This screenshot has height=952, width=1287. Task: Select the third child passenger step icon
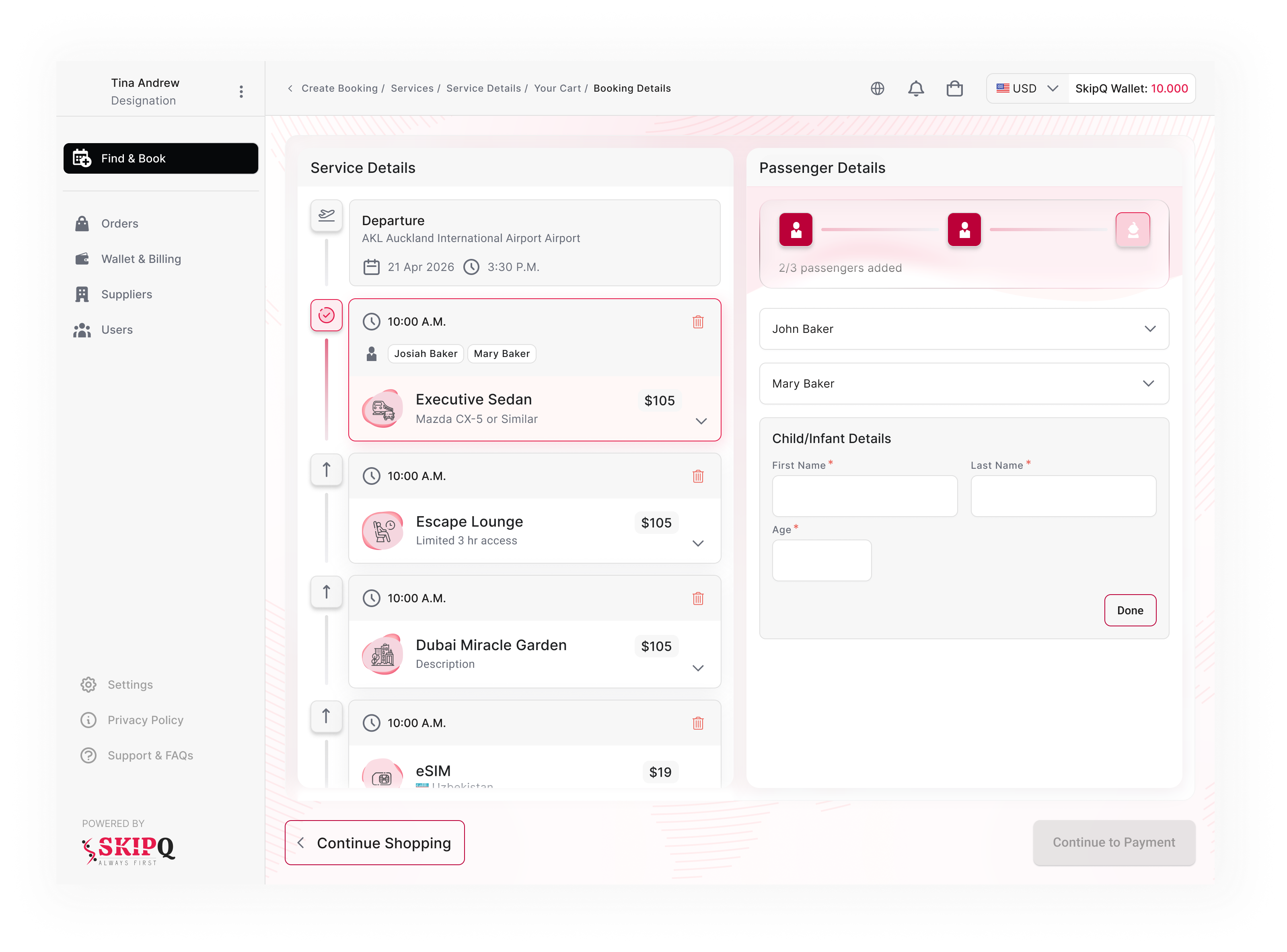[1132, 229]
